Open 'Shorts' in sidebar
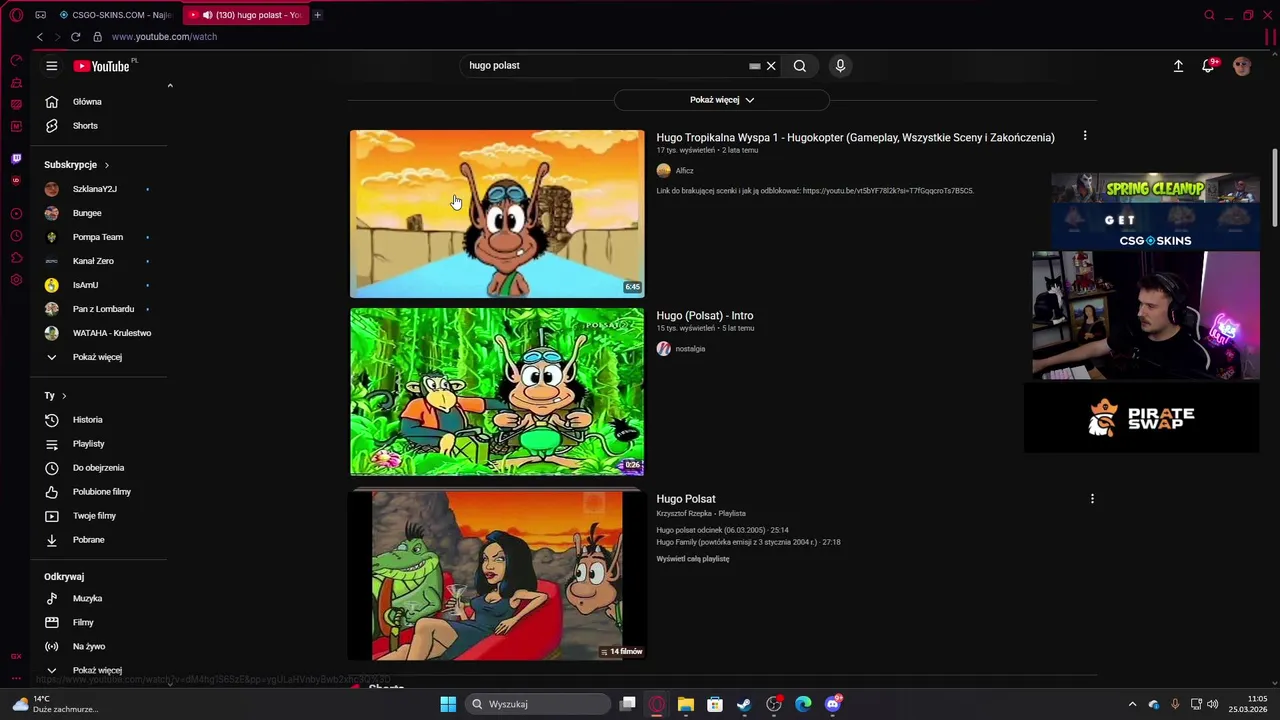The image size is (1280, 720). coord(87,126)
